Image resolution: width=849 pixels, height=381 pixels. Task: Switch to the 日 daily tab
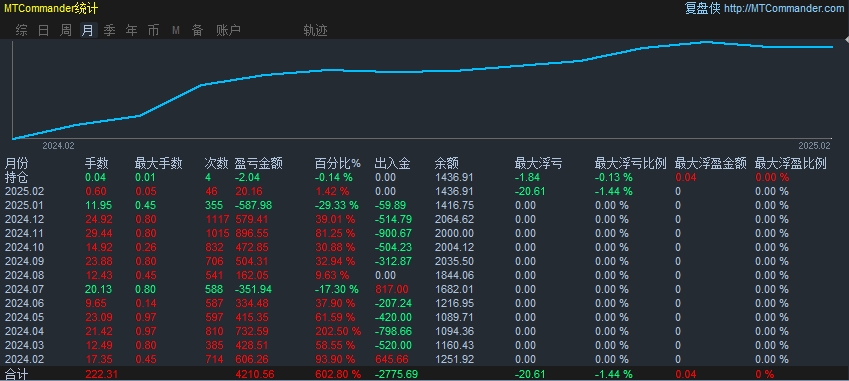[44, 30]
